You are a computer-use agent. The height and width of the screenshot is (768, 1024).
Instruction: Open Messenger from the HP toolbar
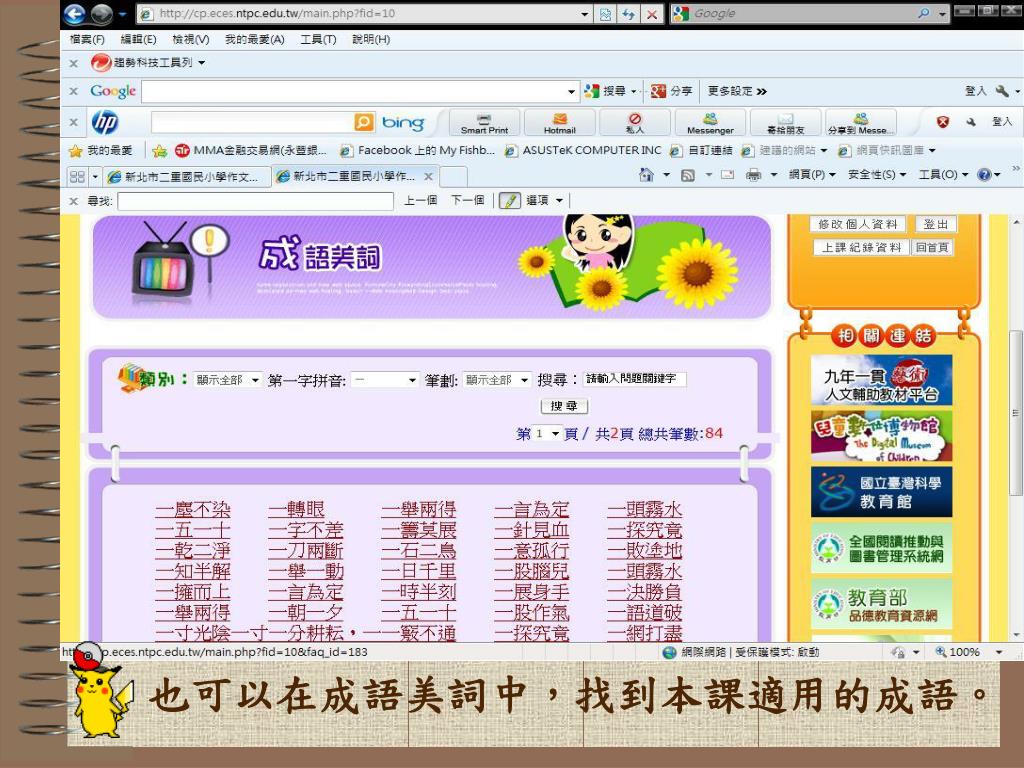click(x=710, y=123)
